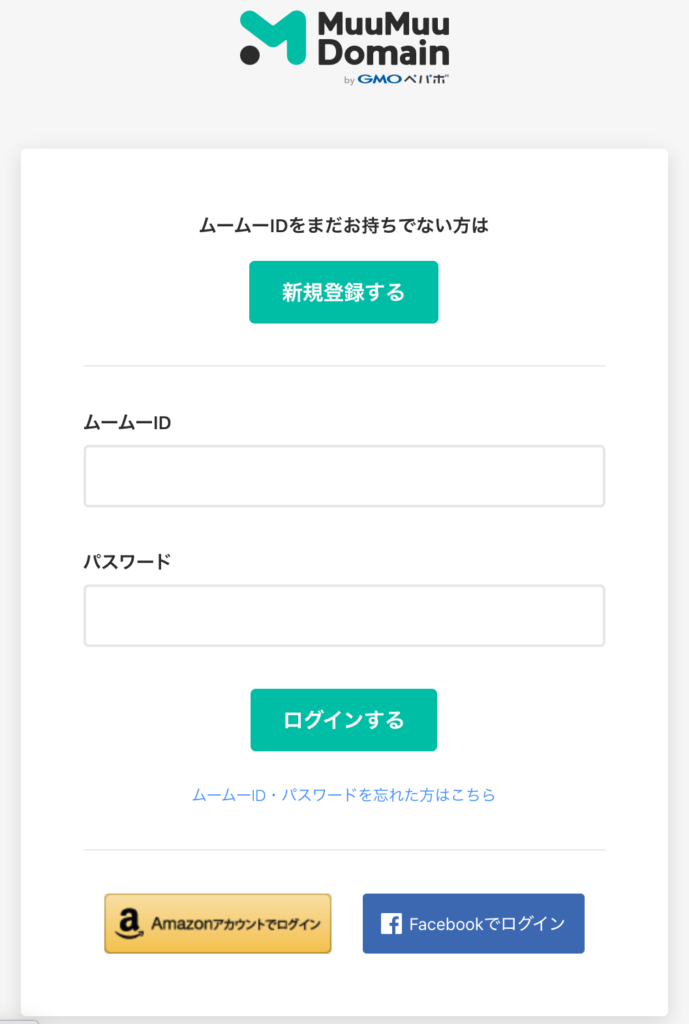Click the GMOペパボ logo under the header
Image resolution: width=689 pixels, height=1024 pixels.
(403, 80)
